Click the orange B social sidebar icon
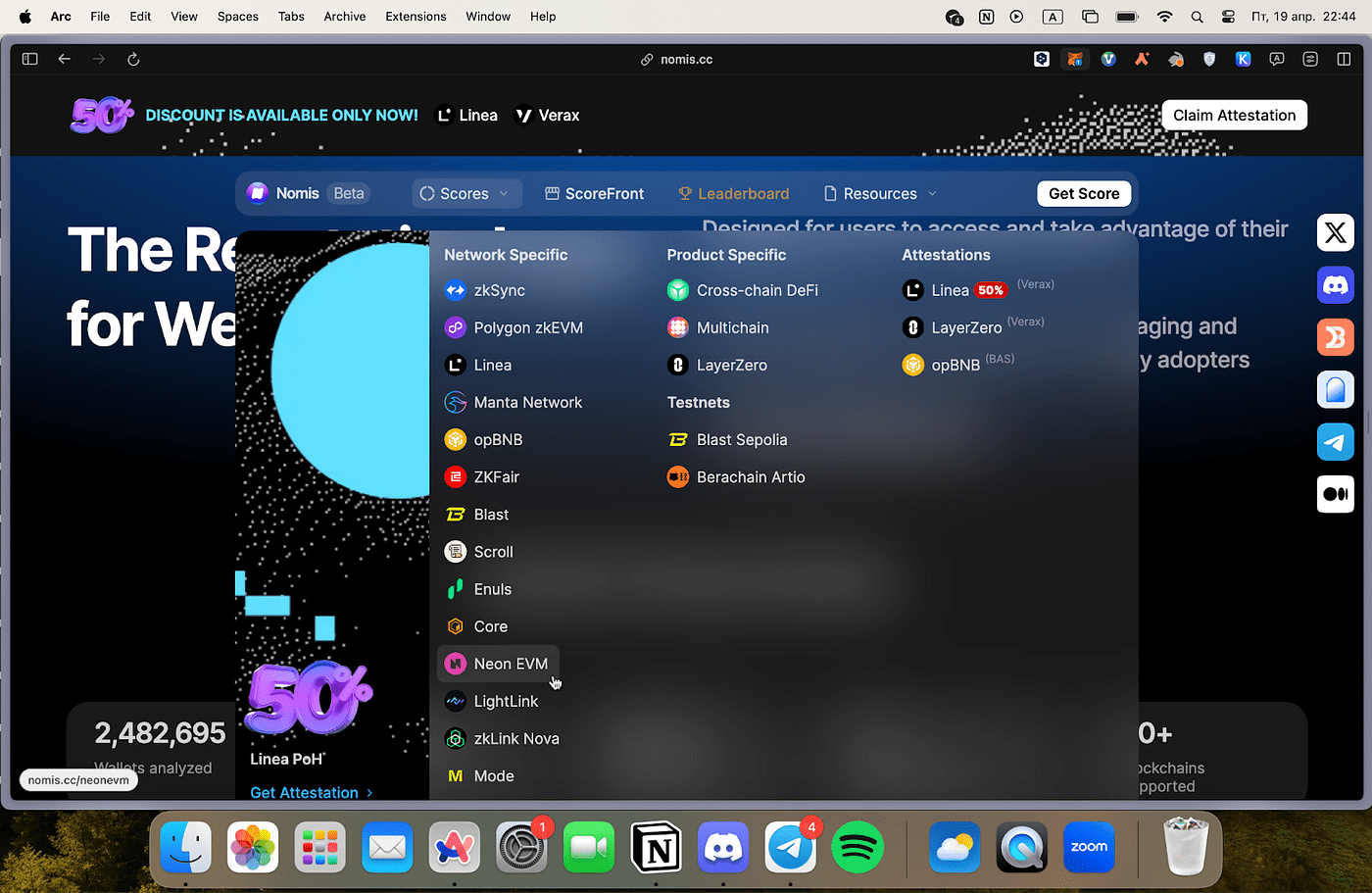 pyautogui.click(x=1335, y=337)
